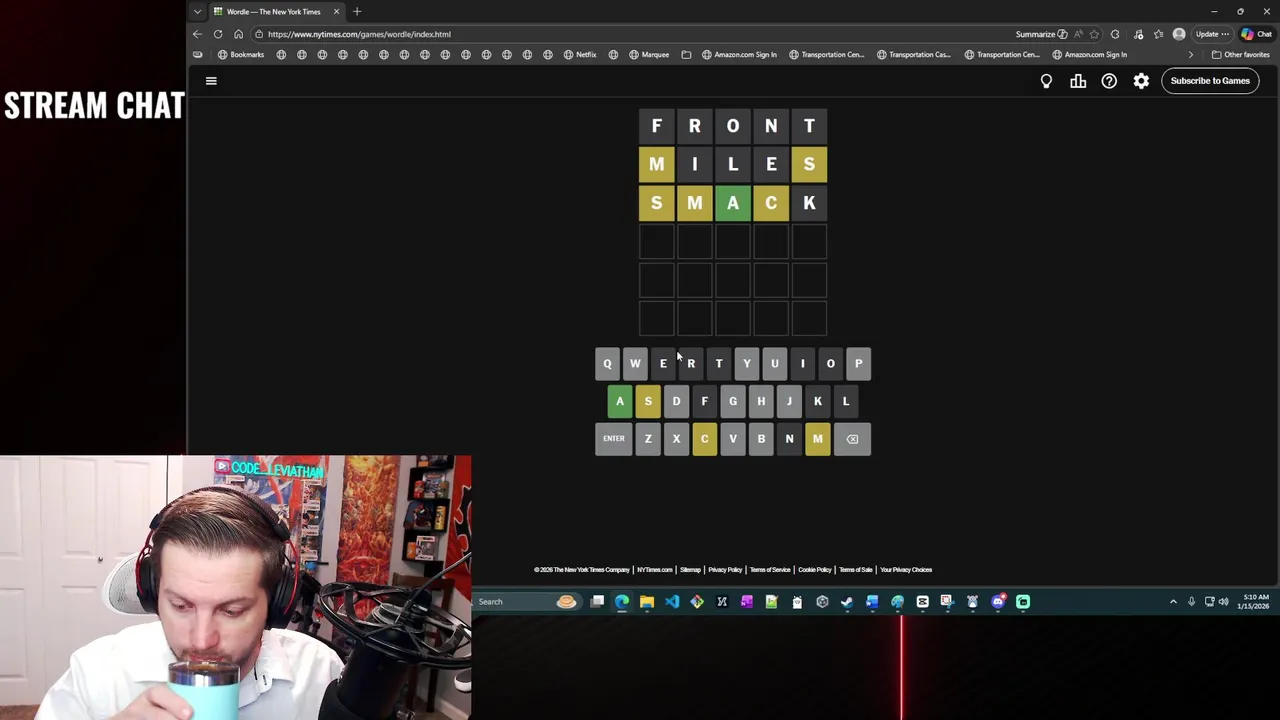
Task: Tap the B key on Wordle keyboard
Action: pos(761,439)
